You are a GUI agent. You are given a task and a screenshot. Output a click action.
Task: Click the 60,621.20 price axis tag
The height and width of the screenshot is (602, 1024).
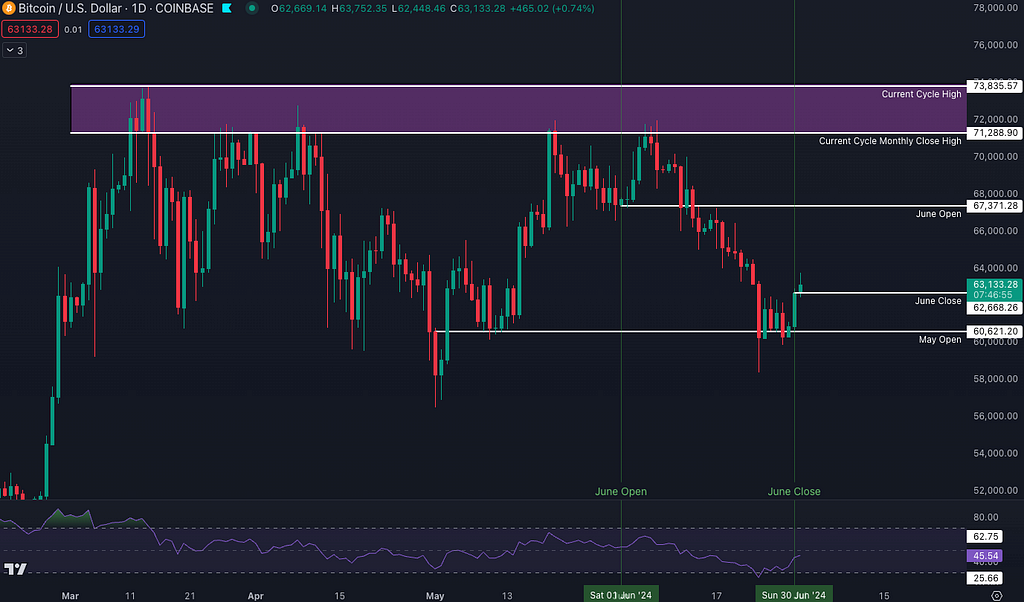(x=995, y=331)
